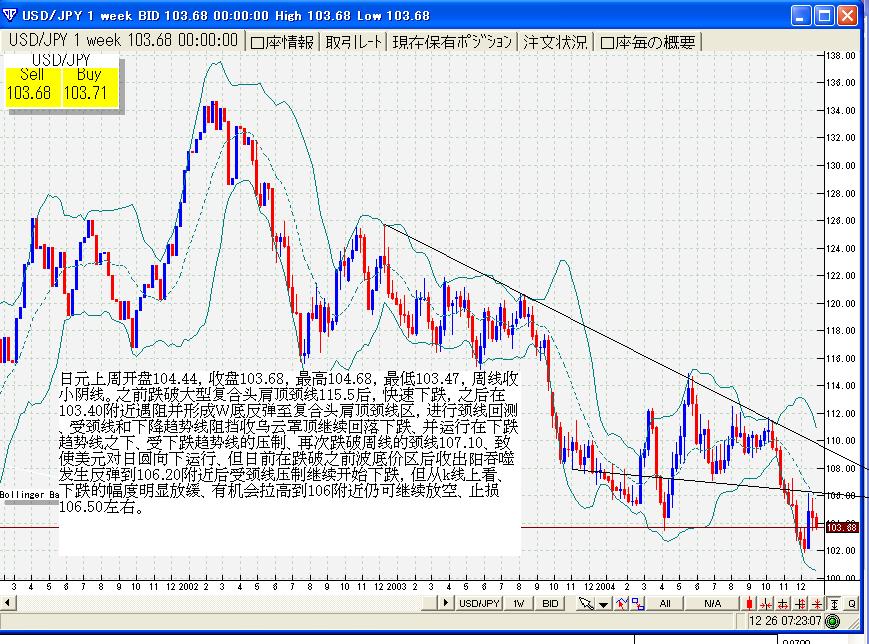Click the vertical expand chart icon
The image size is (869, 644).
[800, 604]
